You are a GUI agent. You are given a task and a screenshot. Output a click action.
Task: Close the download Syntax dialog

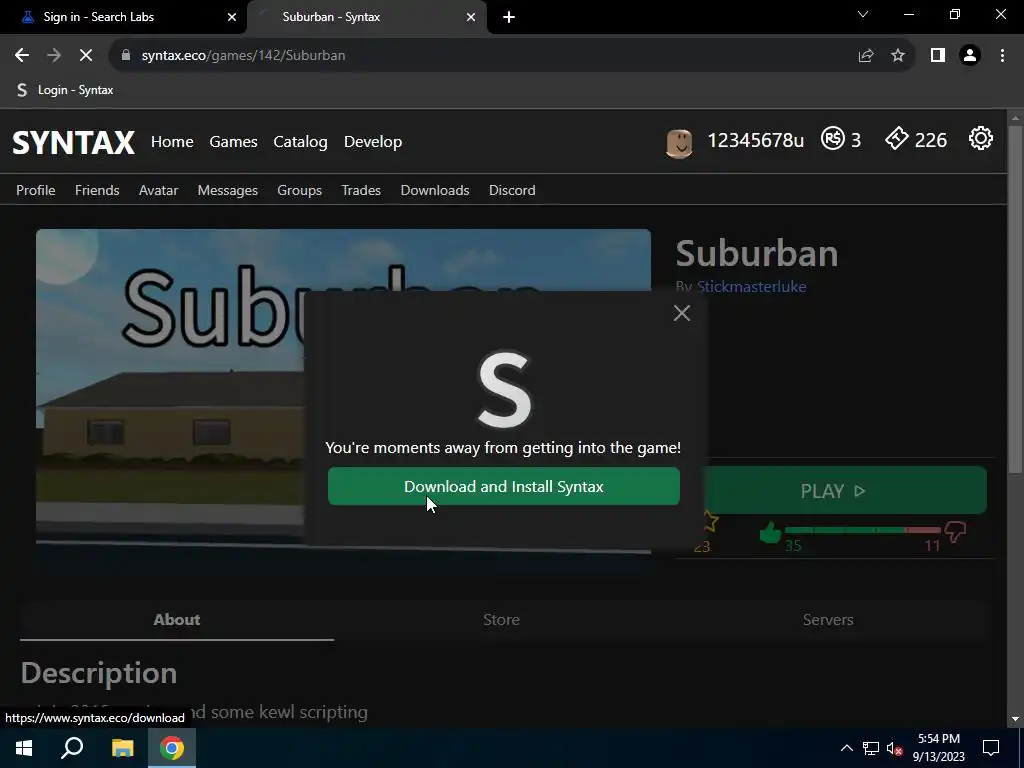[682, 313]
